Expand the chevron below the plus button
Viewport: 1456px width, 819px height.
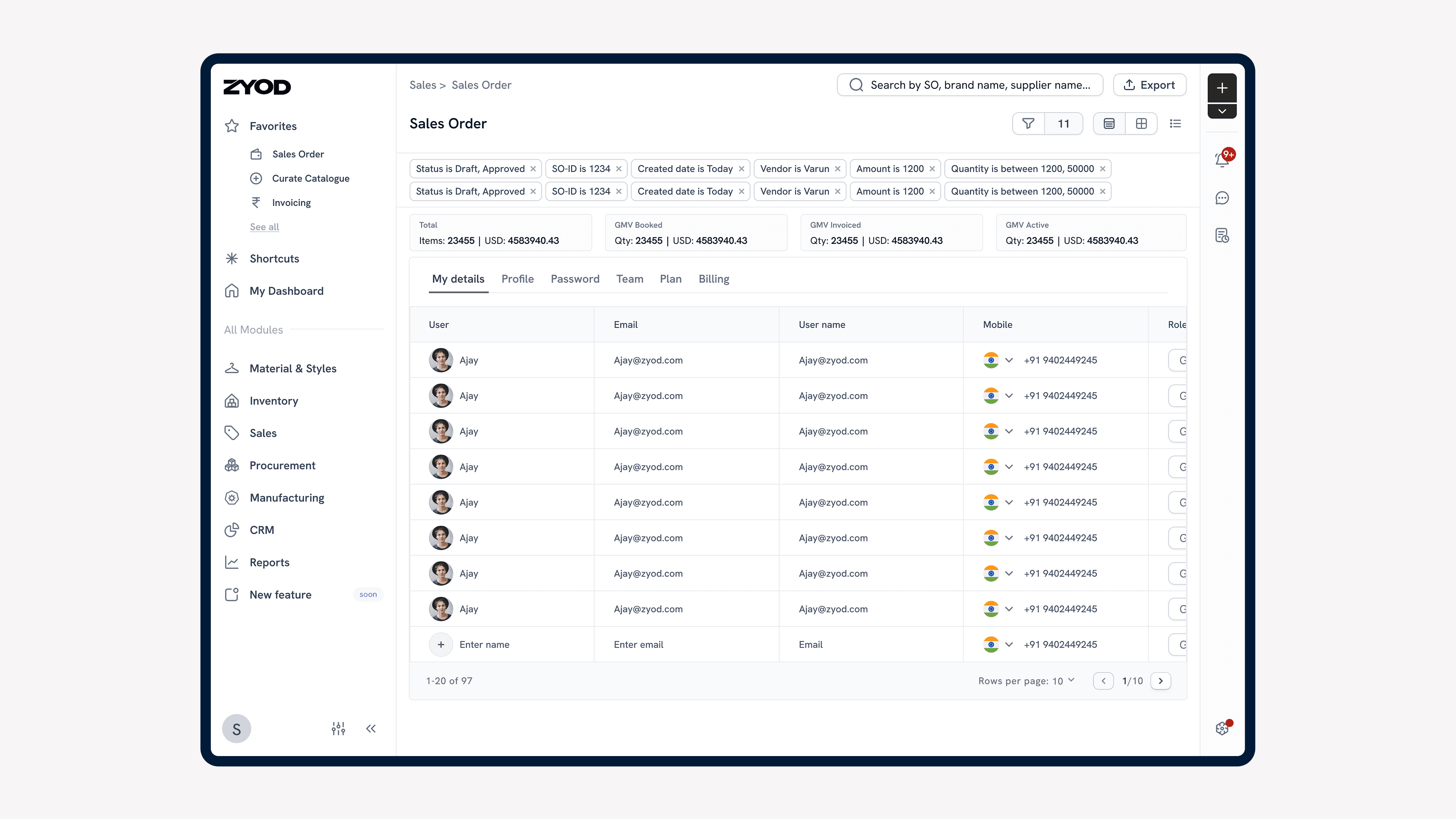coord(1222,111)
